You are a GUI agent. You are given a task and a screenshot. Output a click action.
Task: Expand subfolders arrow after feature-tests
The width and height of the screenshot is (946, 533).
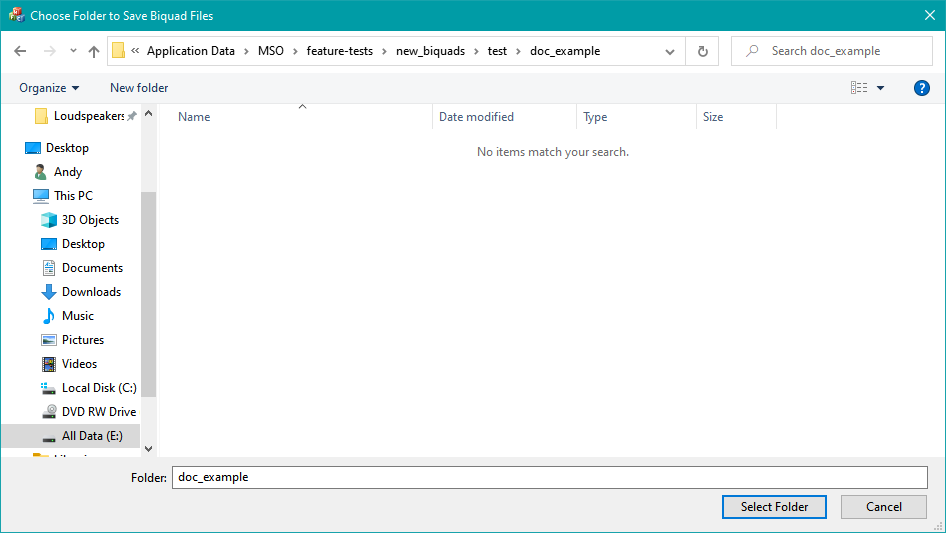(x=384, y=51)
